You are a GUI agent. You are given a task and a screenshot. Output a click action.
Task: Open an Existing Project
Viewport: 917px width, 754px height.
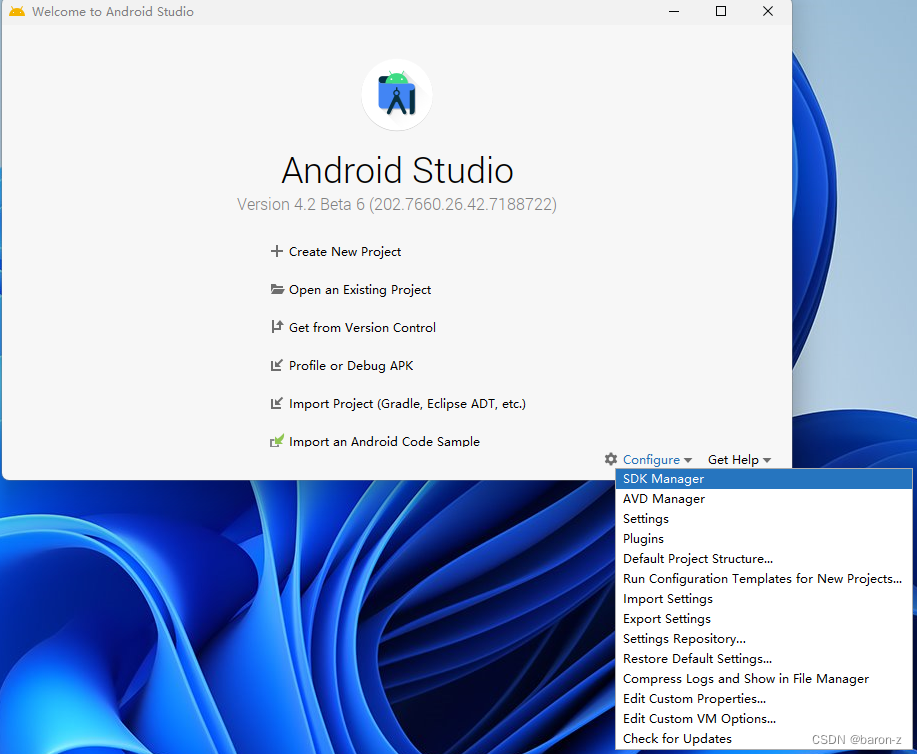360,290
